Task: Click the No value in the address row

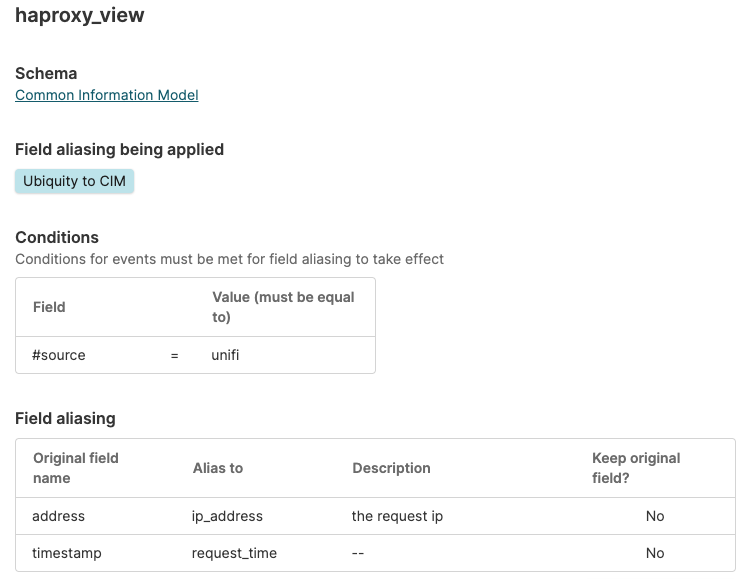Action: (655, 516)
